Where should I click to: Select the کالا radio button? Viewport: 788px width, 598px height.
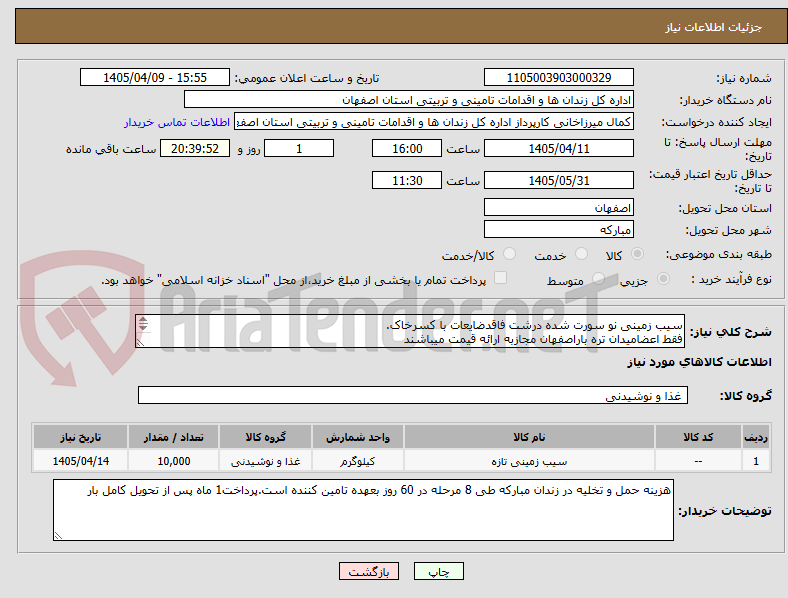point(637,254)
